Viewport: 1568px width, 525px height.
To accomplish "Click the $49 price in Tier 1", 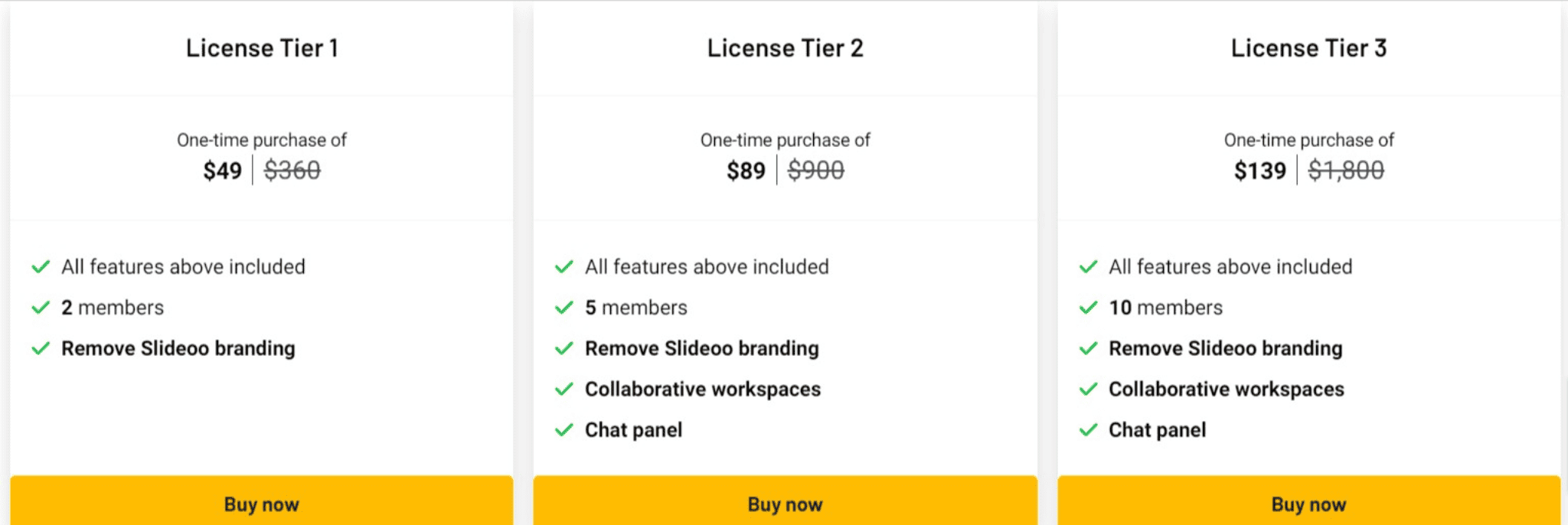I will pos(222,170).
